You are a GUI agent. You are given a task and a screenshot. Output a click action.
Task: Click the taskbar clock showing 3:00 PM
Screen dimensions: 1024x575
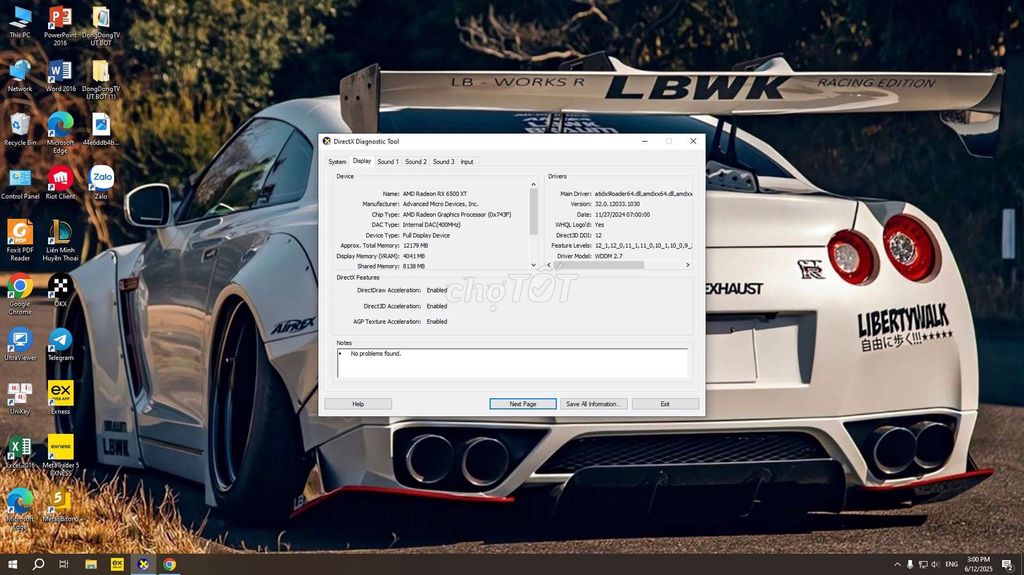[x=978, y=564]
